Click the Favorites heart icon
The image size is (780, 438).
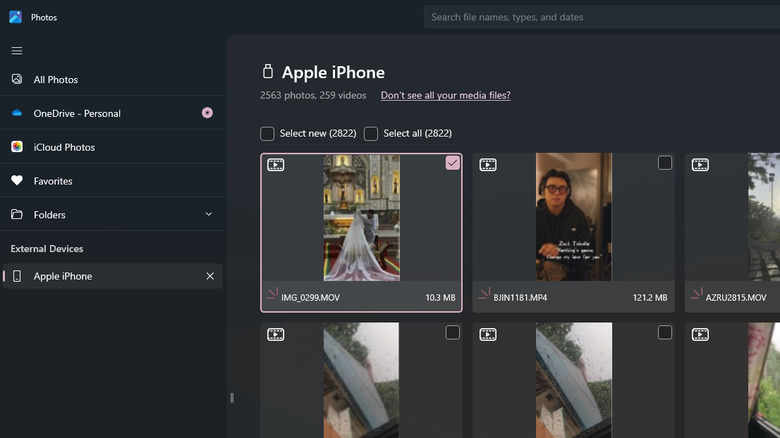pos(17,181)
